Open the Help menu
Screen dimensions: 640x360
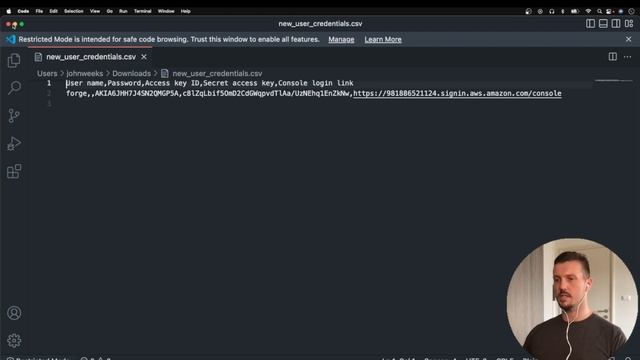[x=186, y=11]
